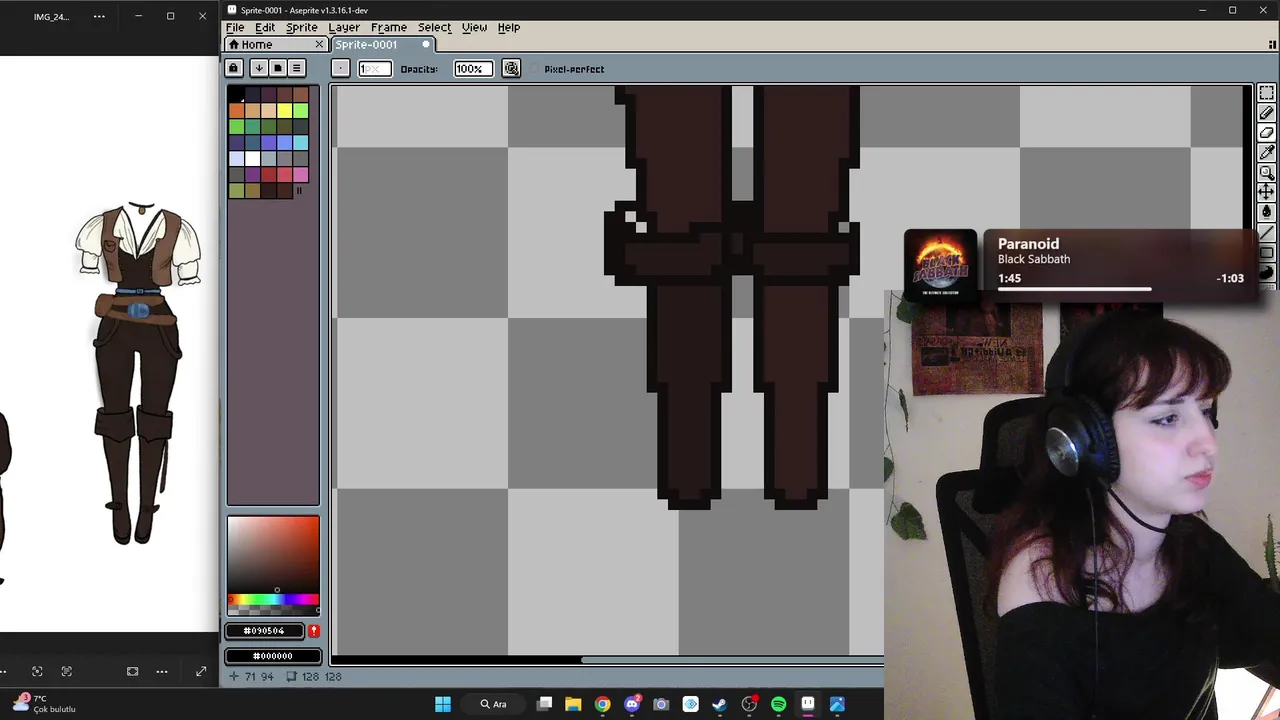Click the taskbar Ara search box
Viewport: 1280px width, 720px height.
494,704
